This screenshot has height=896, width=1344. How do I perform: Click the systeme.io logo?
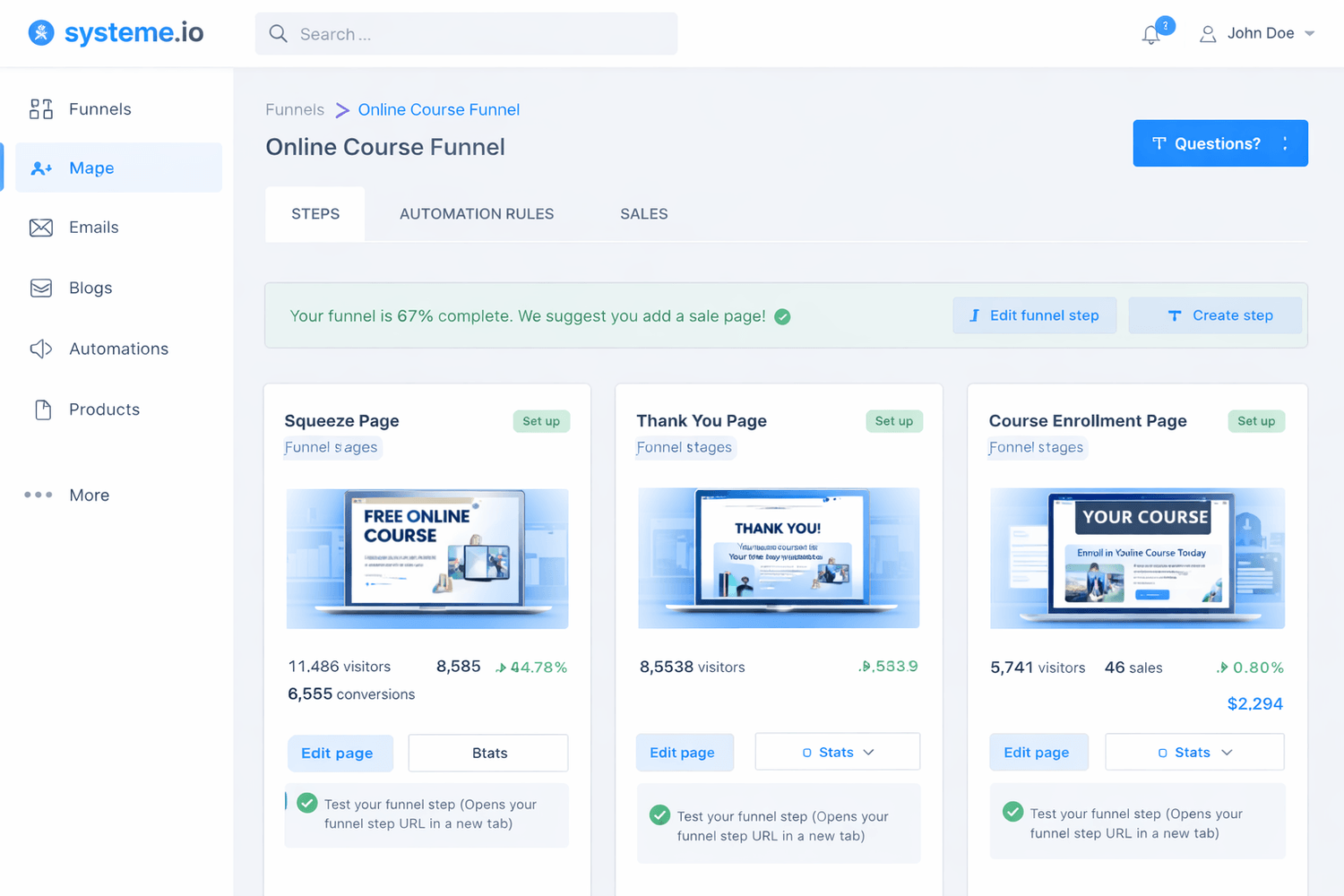pyautogui.click(x=115, y=32)
